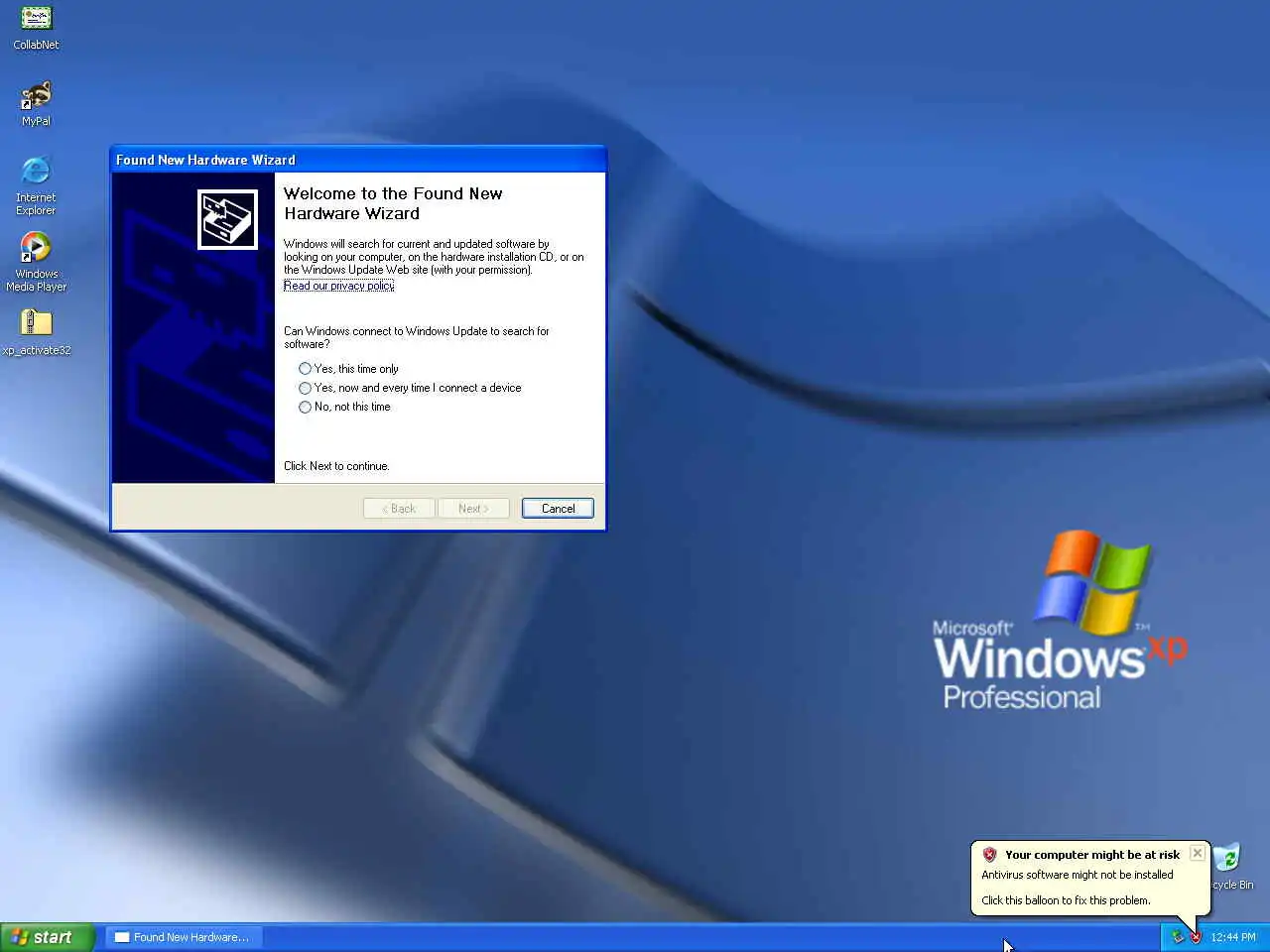
Task: Select the Windows Media Player shortcut
Action: [36, 262]
